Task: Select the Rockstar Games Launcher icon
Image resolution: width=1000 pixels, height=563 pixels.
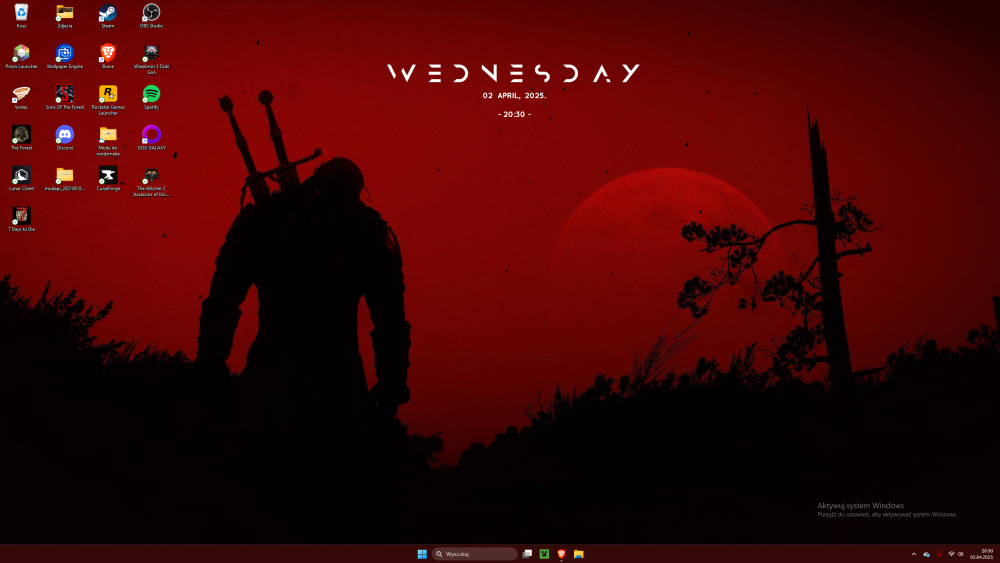Action: click(x=108, y=100)
